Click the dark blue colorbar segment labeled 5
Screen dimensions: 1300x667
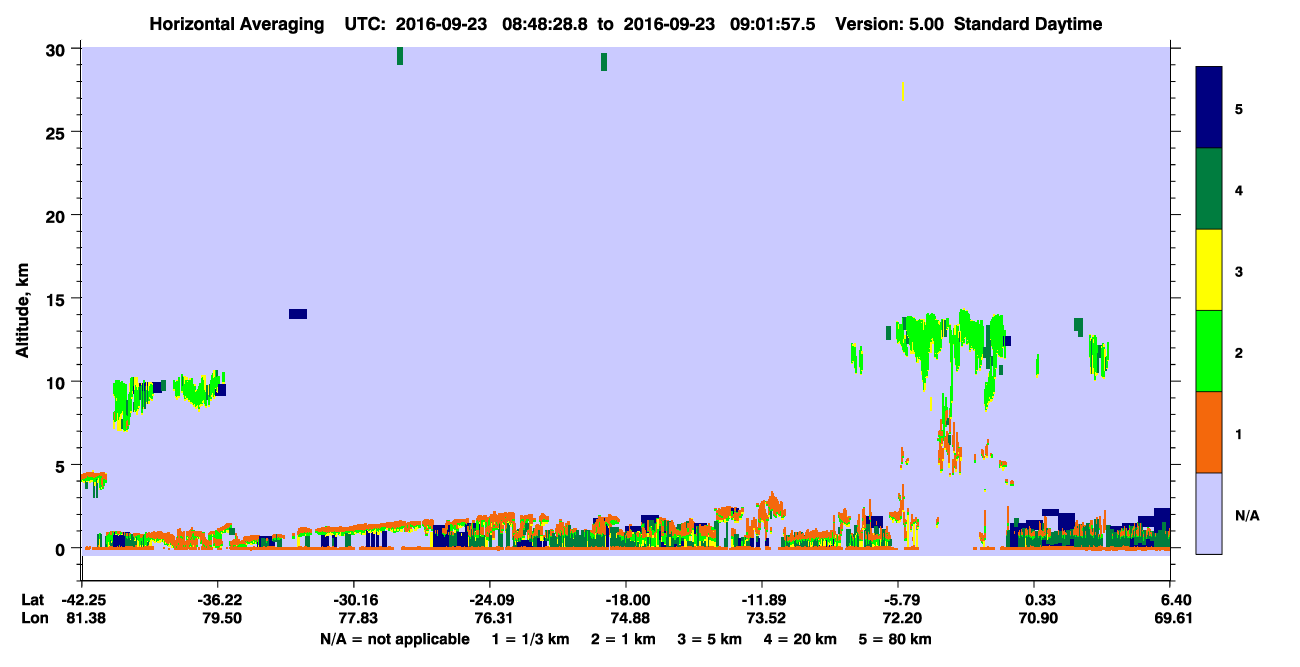[x=1209, y=108]
